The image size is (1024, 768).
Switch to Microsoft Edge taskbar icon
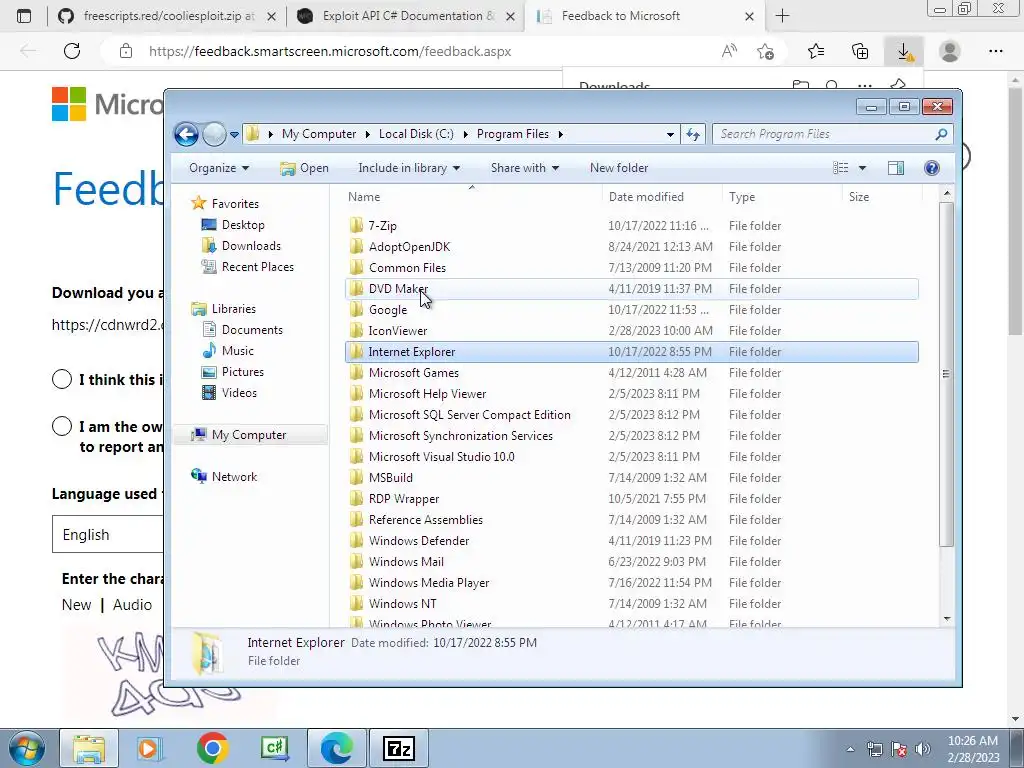click(337, 748)
